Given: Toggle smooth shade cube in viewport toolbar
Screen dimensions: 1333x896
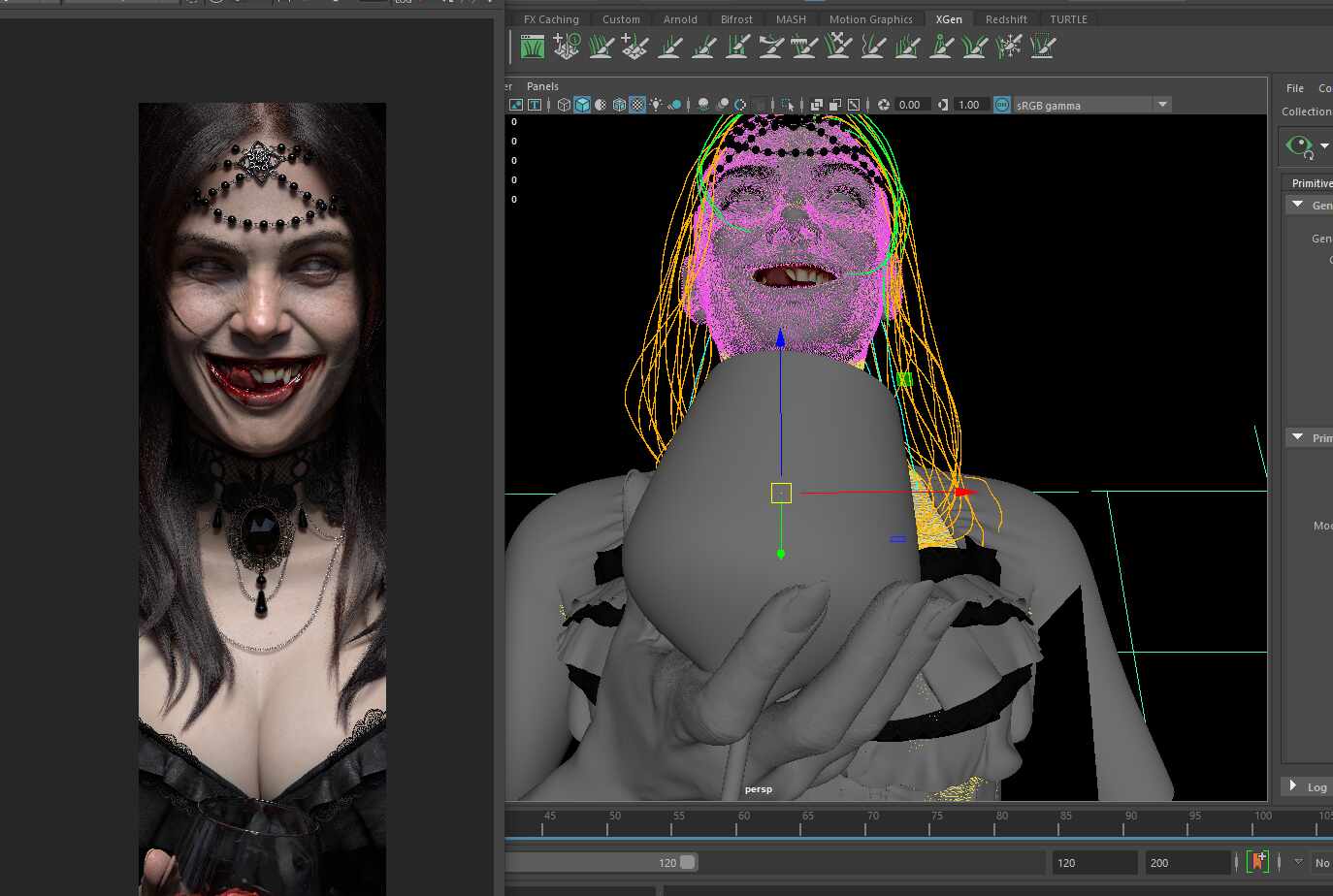Looking at the screenshot, I should point(582,105).
